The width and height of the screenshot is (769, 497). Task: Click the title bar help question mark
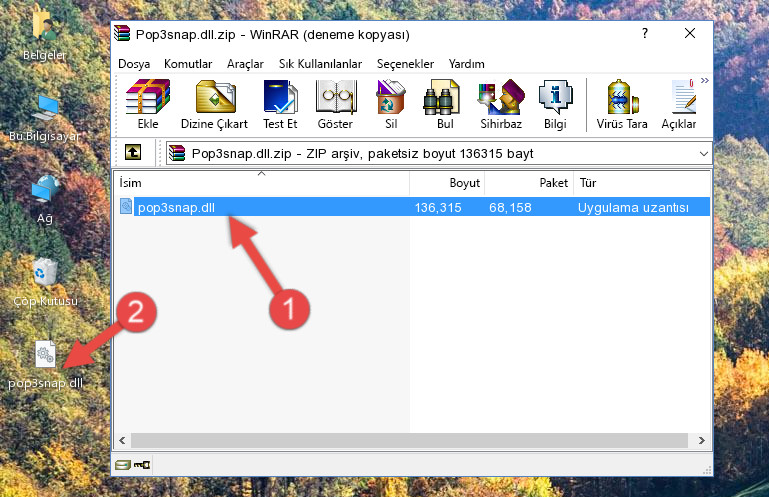pyautogui.click(x=644, y=33)
